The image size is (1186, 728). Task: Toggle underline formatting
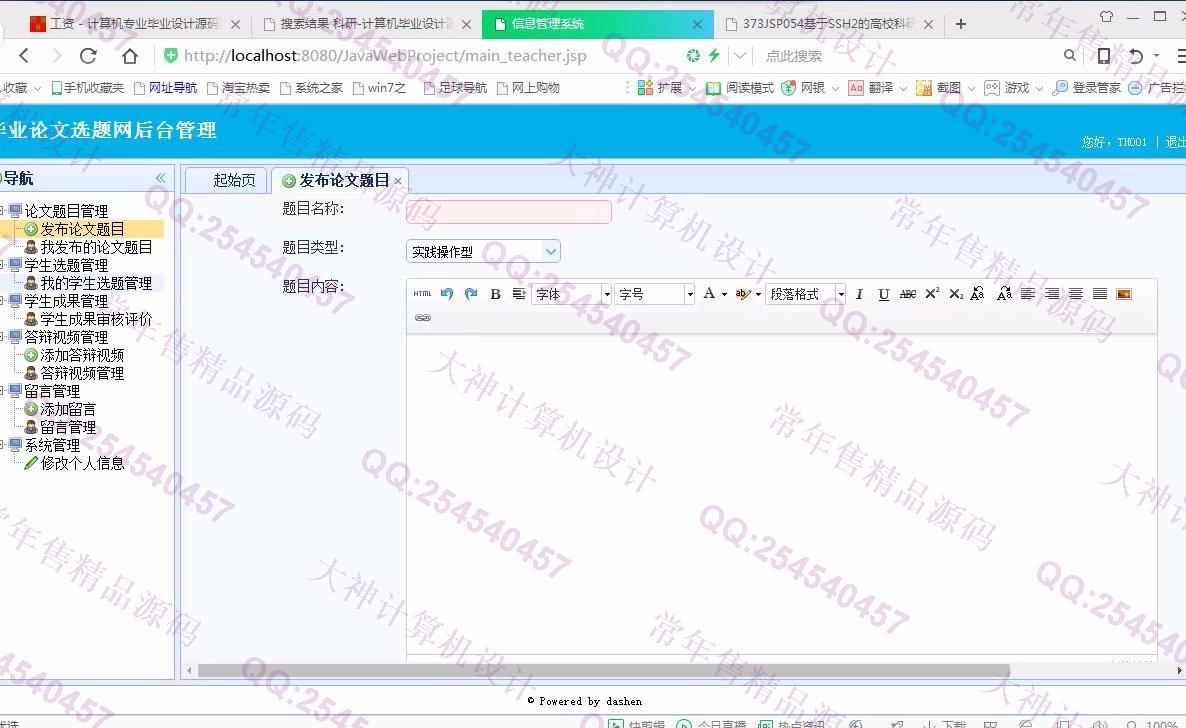coord(883,294)
